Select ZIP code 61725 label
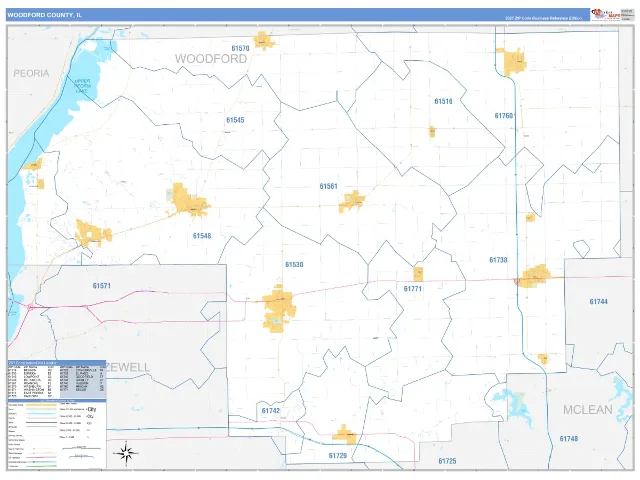Screen dimensions: 640x480 [447, 461]
